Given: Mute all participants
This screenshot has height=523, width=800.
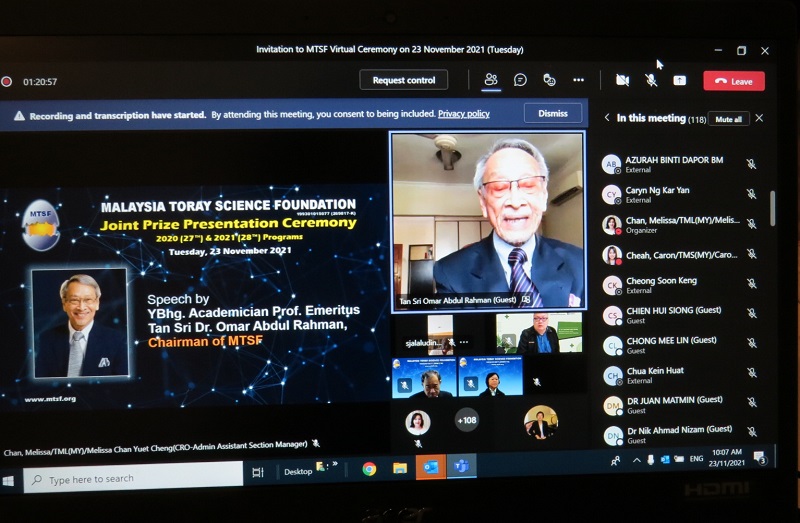Looking at the screenshot, I should coord(729,119).
